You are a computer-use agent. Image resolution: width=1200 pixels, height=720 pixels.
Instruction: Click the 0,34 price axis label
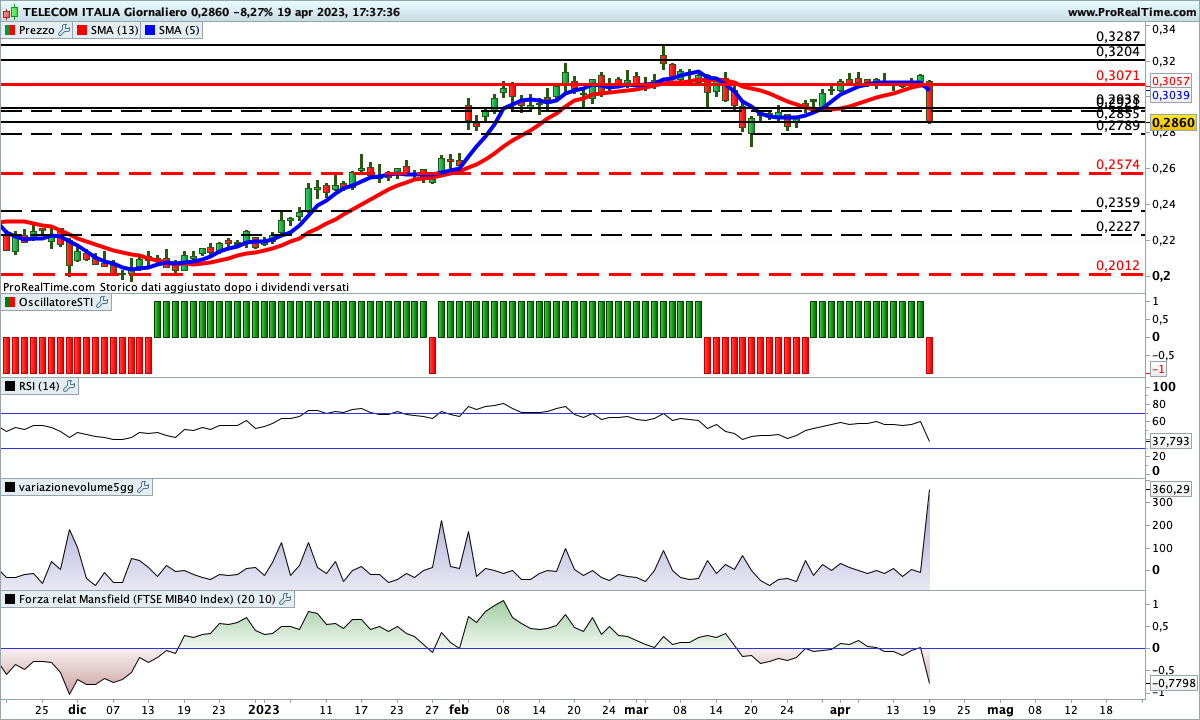point(1164,30)
